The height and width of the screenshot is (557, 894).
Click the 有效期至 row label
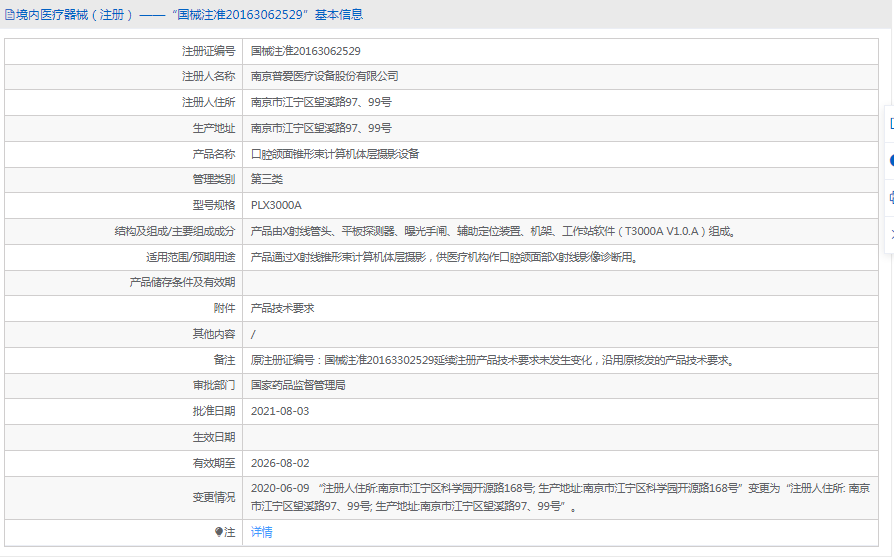214,463
